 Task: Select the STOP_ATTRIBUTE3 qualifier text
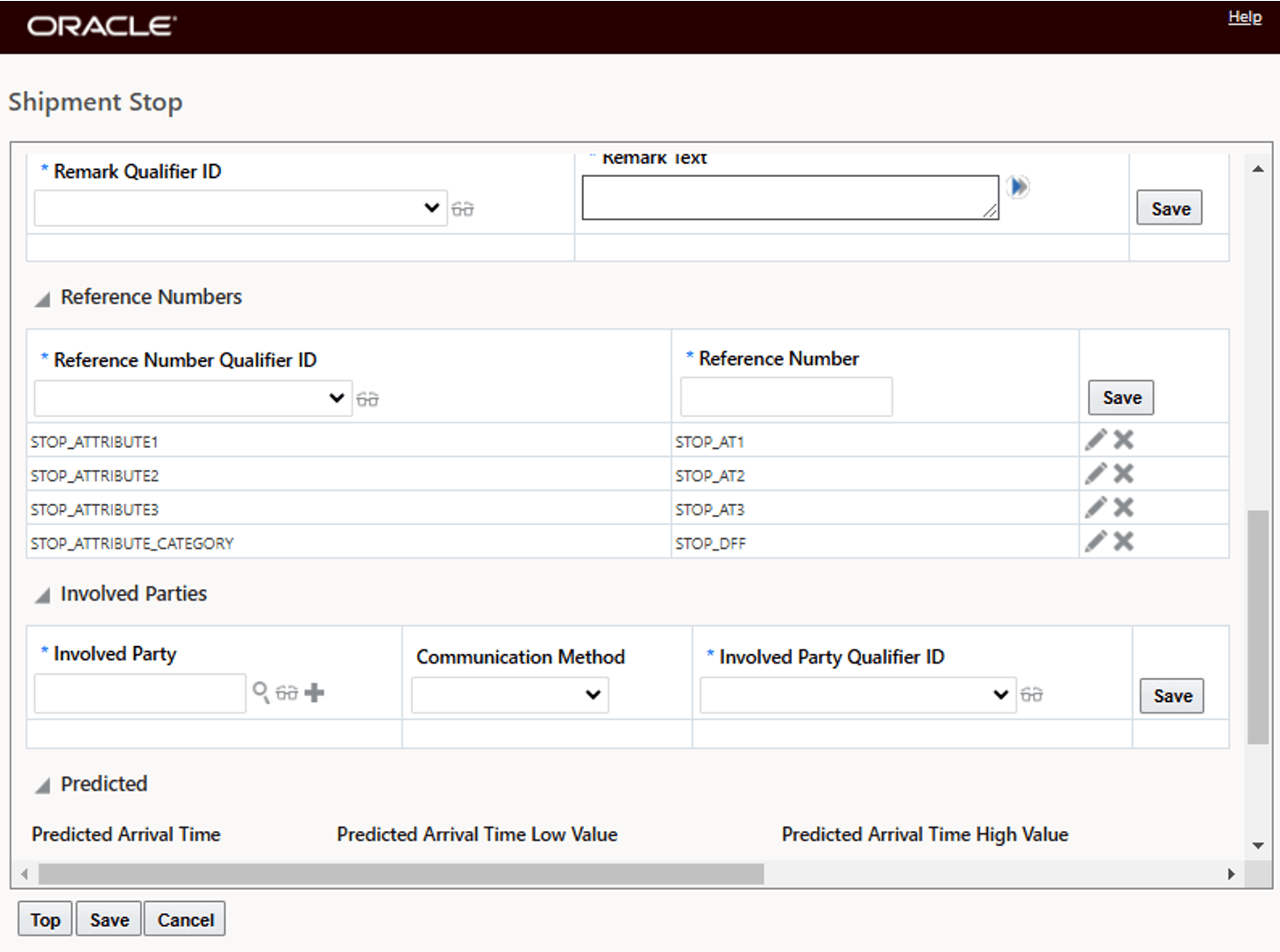click(x=95, y=509)
